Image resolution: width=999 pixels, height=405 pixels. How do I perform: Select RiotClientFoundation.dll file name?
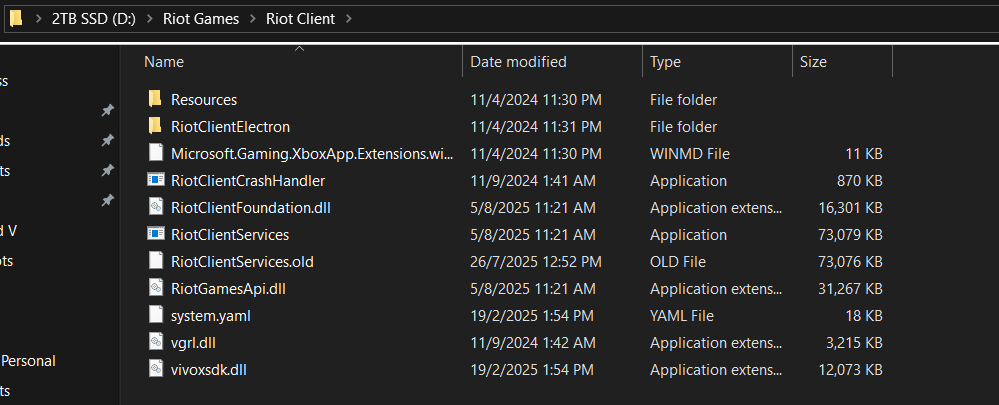click(x=250, y=208)
